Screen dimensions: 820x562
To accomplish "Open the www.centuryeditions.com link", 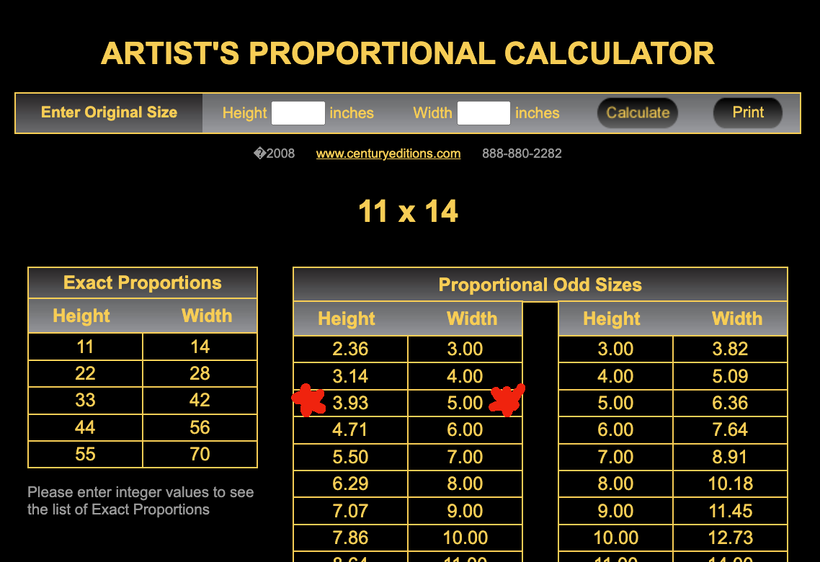I will tap(388, 154).
